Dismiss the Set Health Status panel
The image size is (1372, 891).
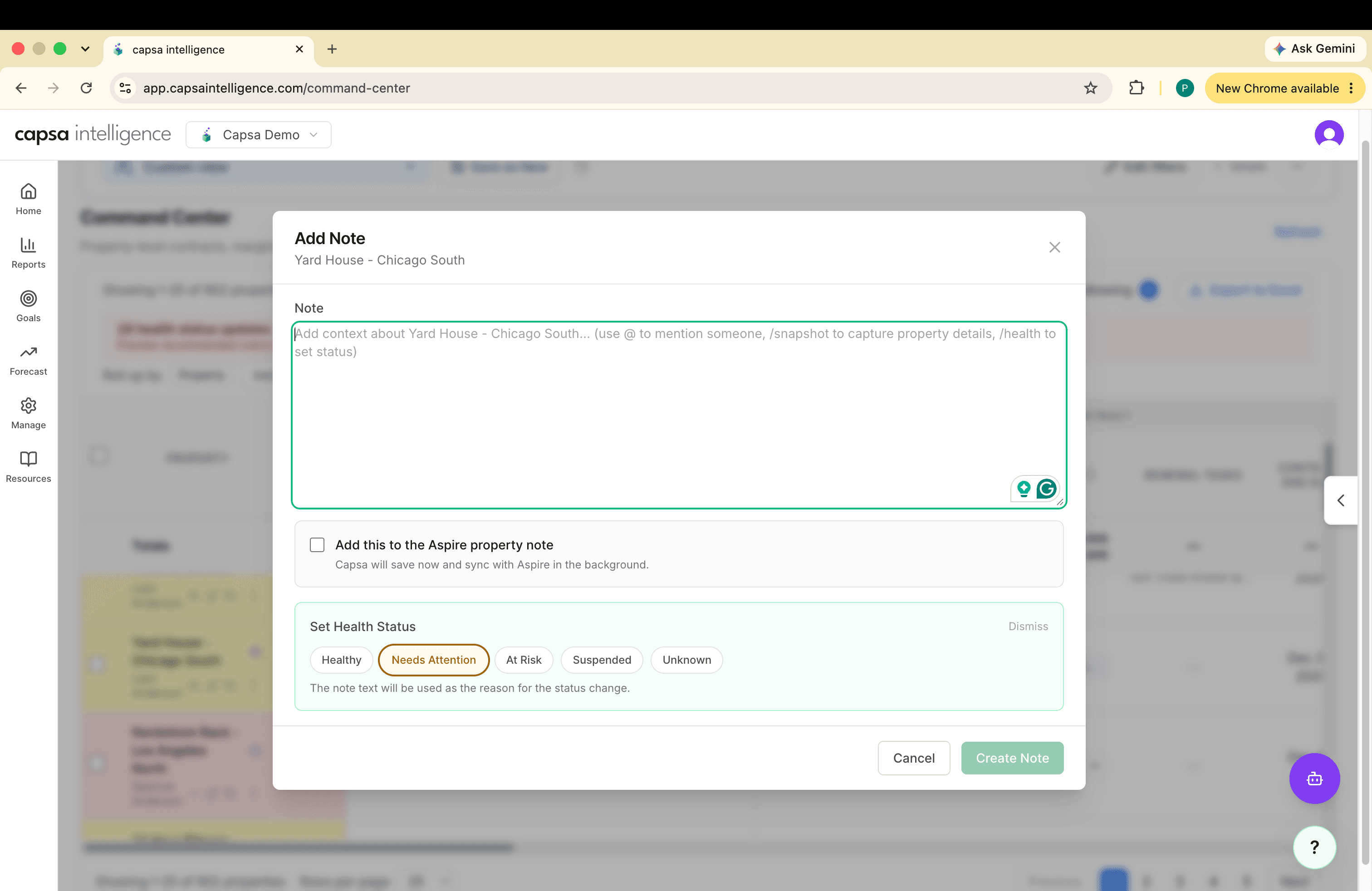click(1028, 626)
